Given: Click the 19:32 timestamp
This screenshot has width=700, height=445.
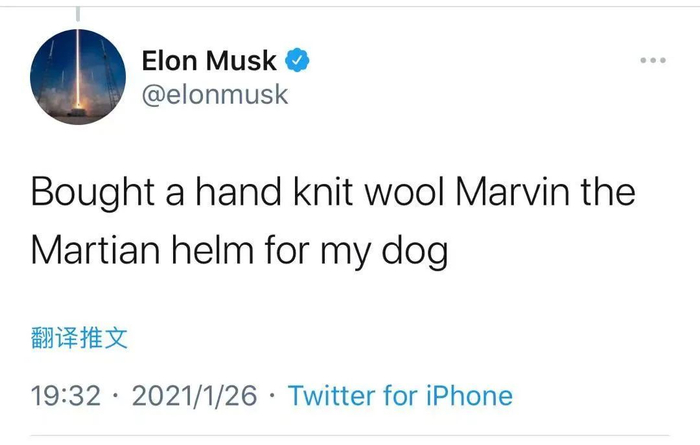Looking at the screenshot, I should pyautogui.click(x=65, y=396).
